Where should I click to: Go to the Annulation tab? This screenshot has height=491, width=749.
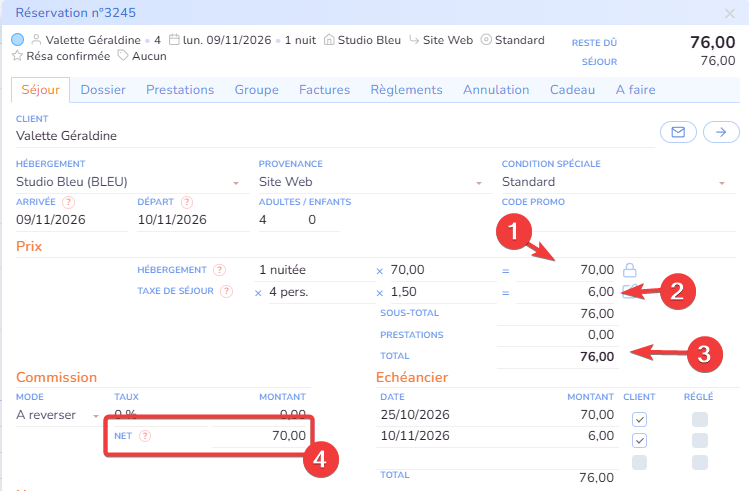496,90
